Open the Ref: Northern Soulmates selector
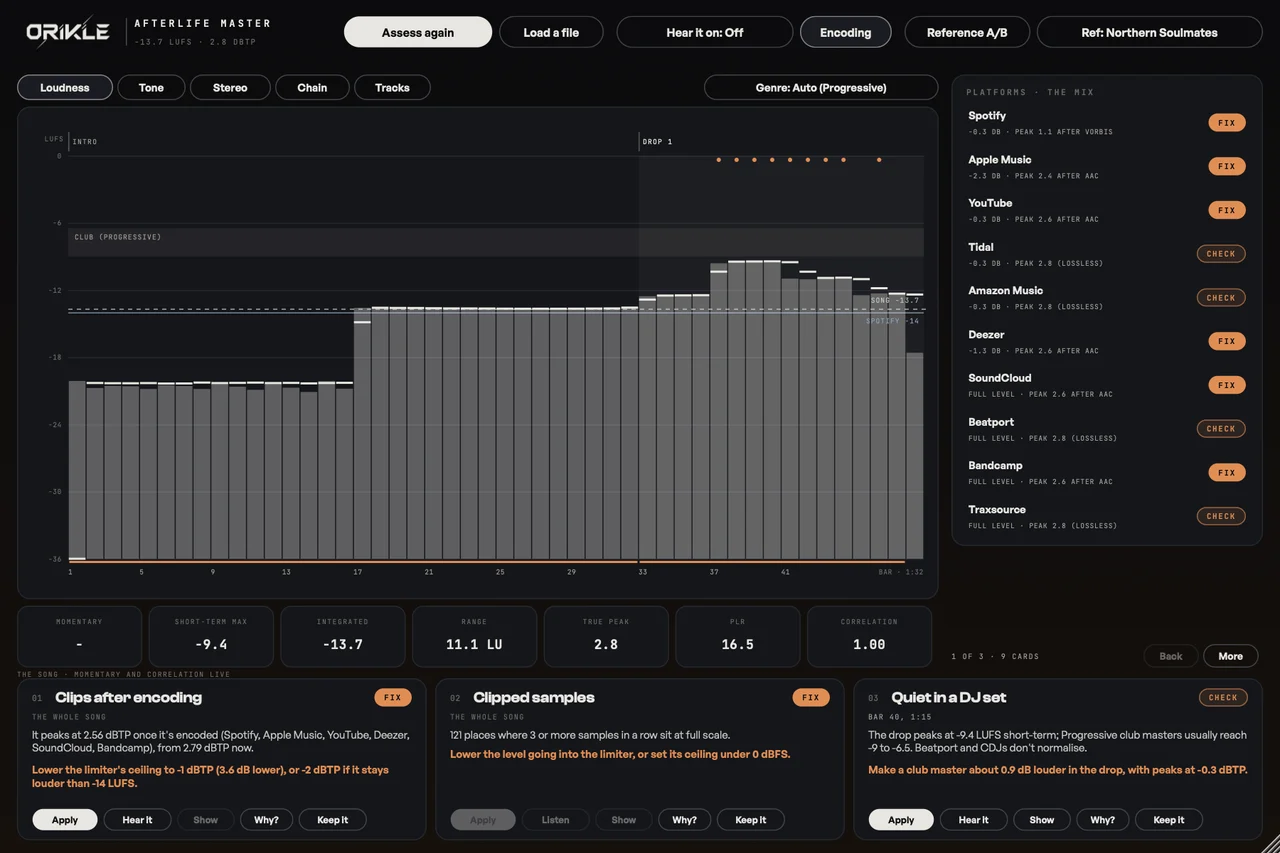The height and width of the screenshot is (853, 1280). pos(1150,32)
